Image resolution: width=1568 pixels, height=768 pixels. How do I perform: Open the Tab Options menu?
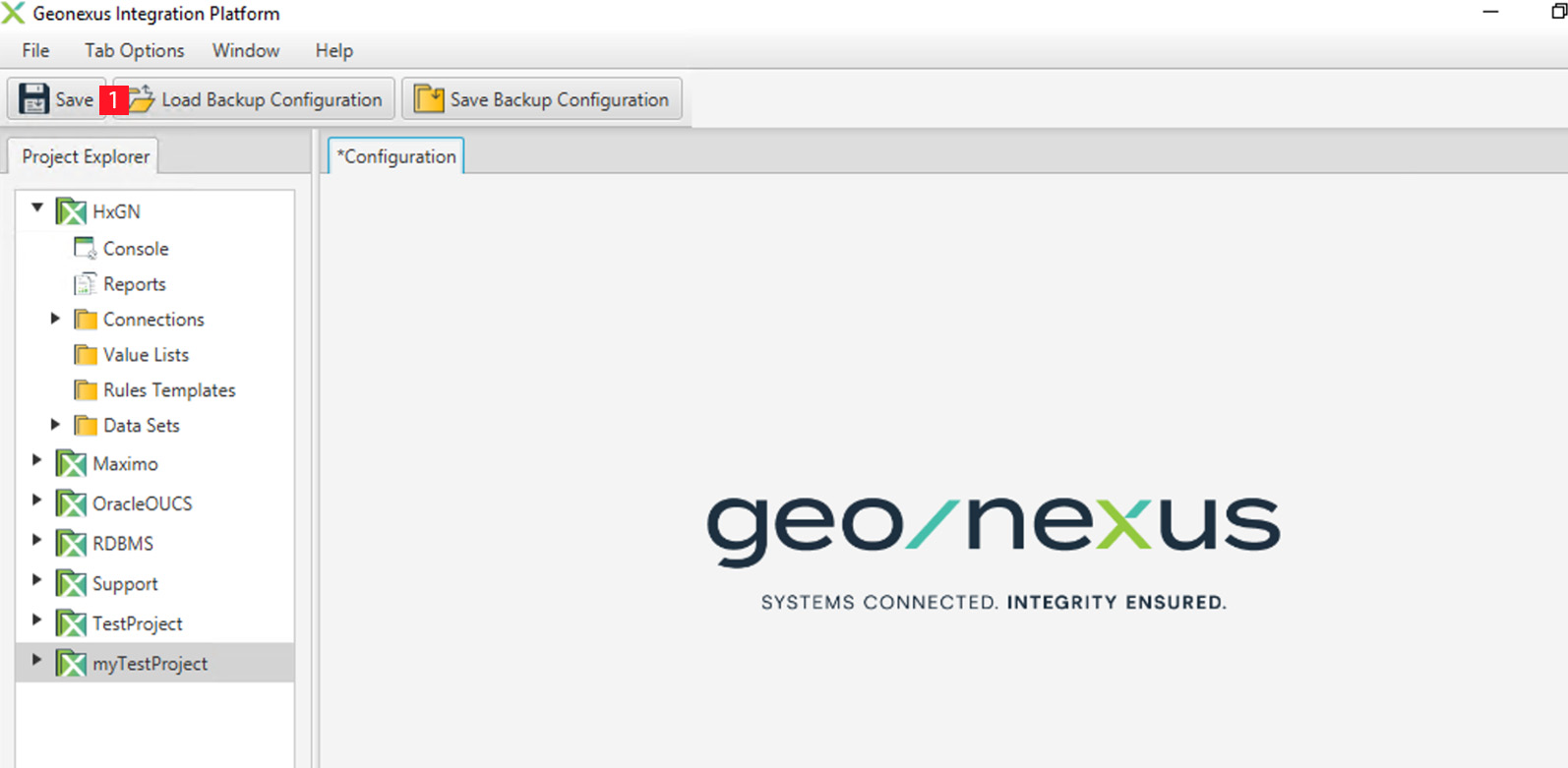pyautogui.click(x=134, y=50)
